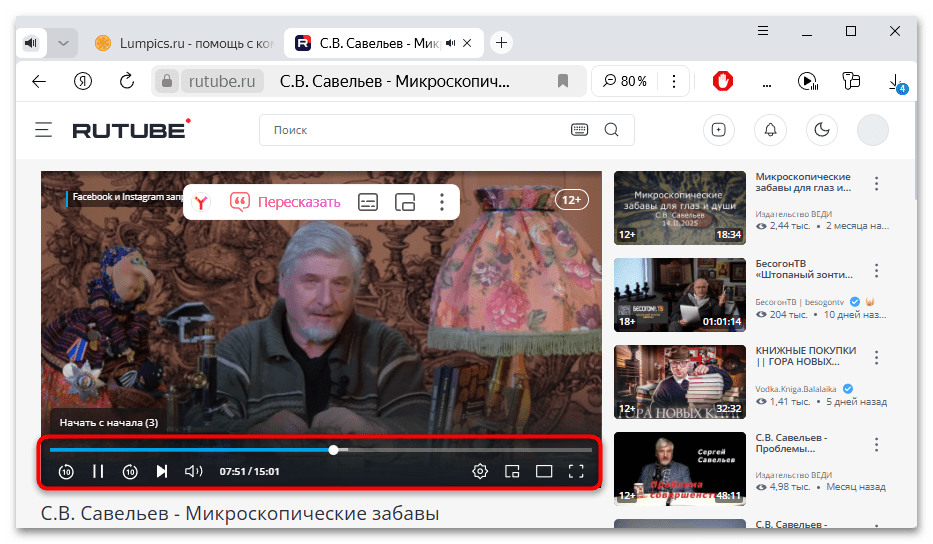Open the video overlay three-dot menu
The width and height of the screenshot is (933, 544).
[x=442, y=202]
